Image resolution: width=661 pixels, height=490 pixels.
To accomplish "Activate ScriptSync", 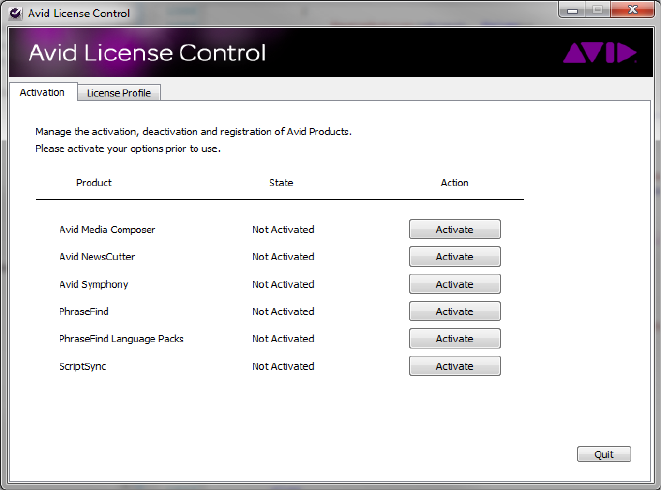I will pyautogui.click(x=454, y=366).
